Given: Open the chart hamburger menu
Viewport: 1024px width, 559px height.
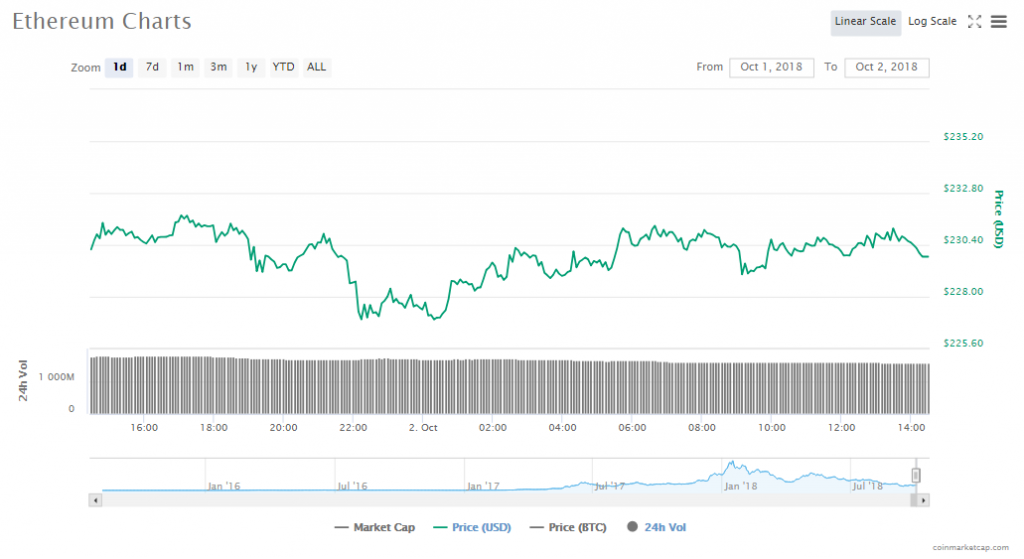Looking at the screenshot, I should tap(998, 22).
